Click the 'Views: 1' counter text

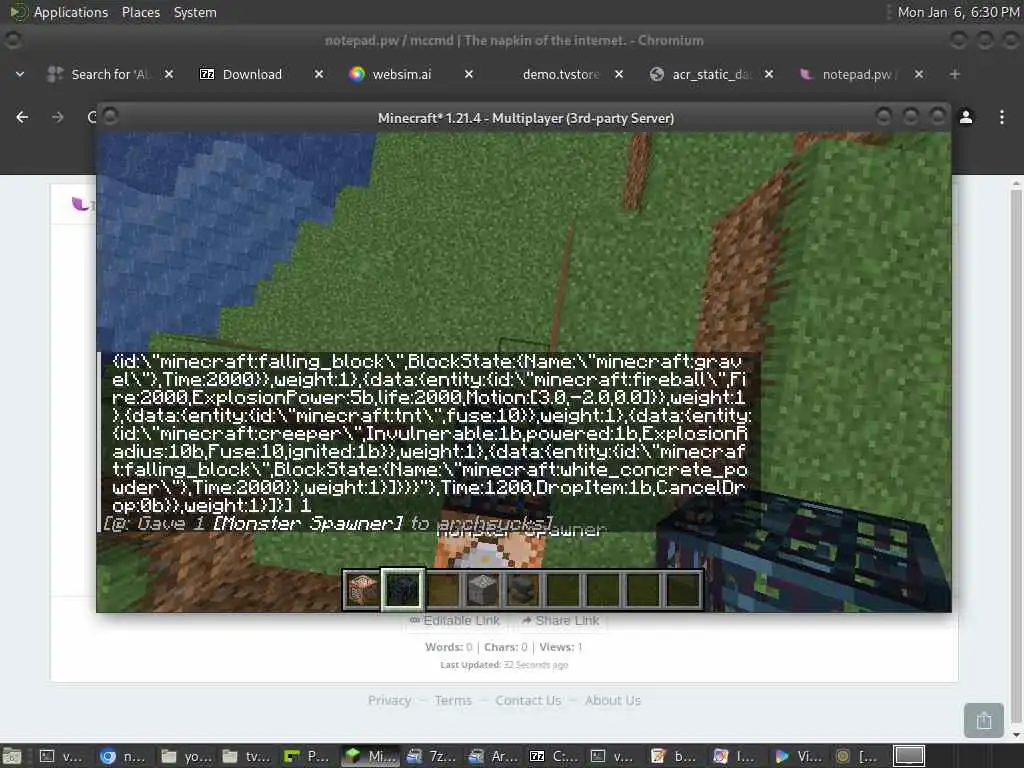click(x=560, y=647)
